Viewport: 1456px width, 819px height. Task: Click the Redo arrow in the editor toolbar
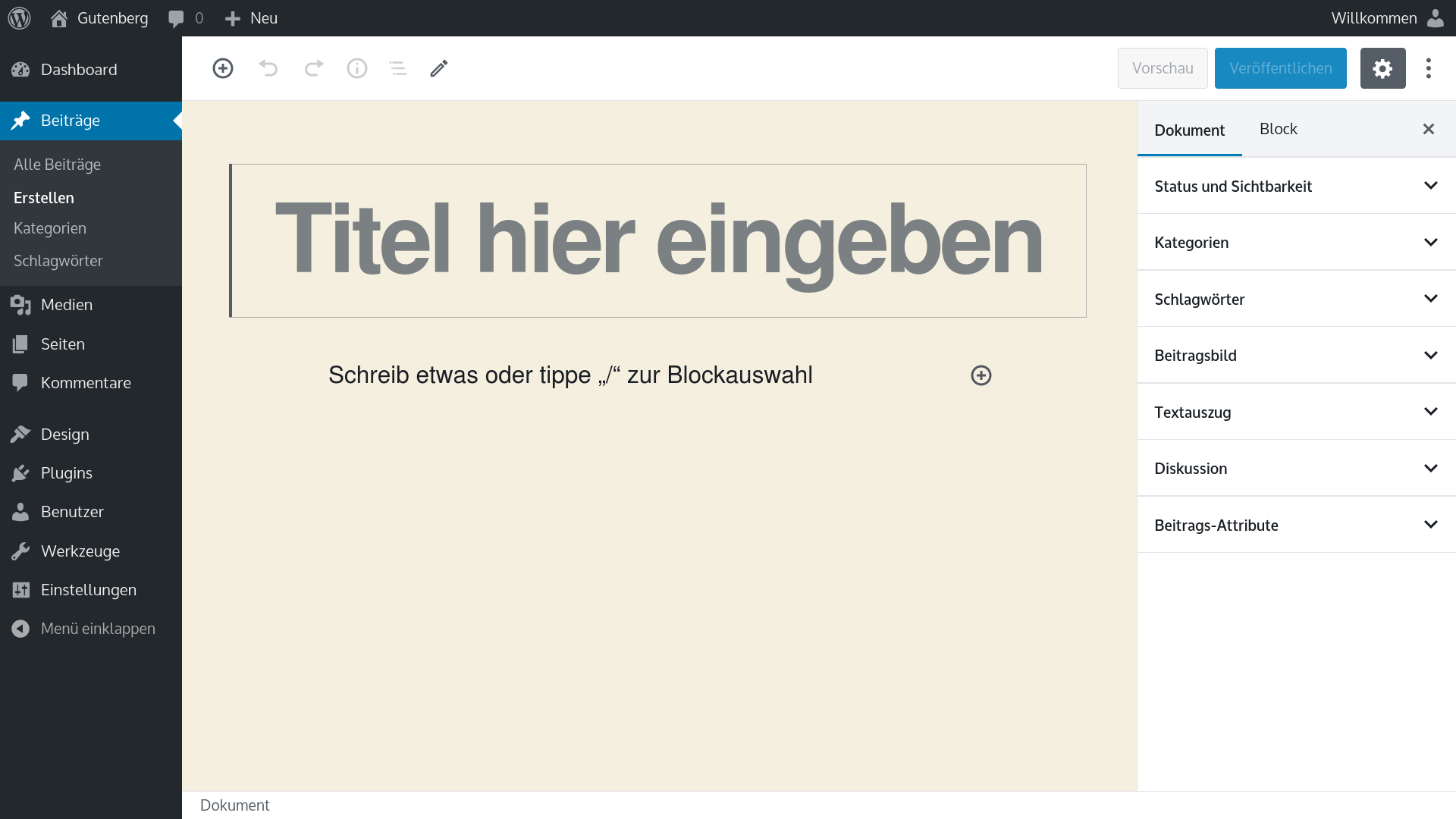[313, 68]
